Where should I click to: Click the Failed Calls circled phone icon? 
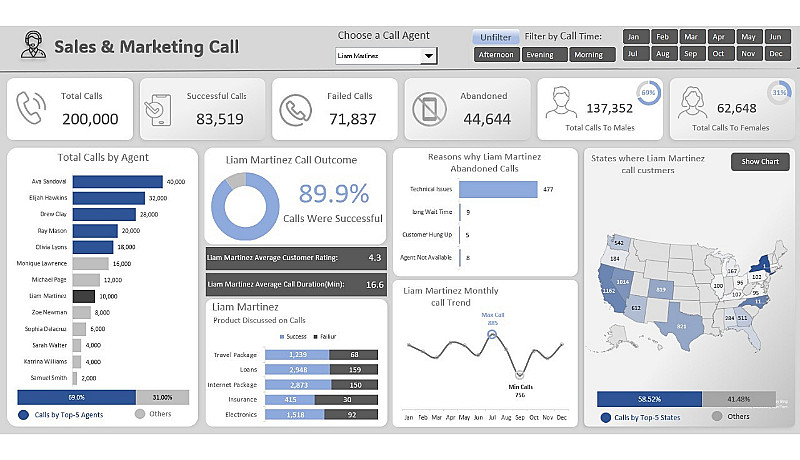pos(295,110)
